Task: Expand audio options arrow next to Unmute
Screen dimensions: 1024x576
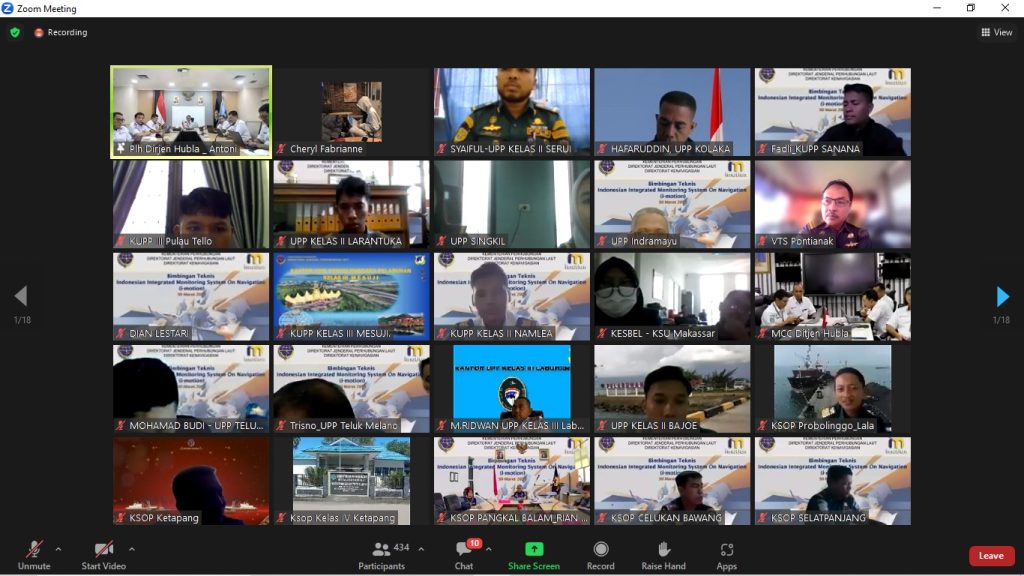Action: coord(58,548)
